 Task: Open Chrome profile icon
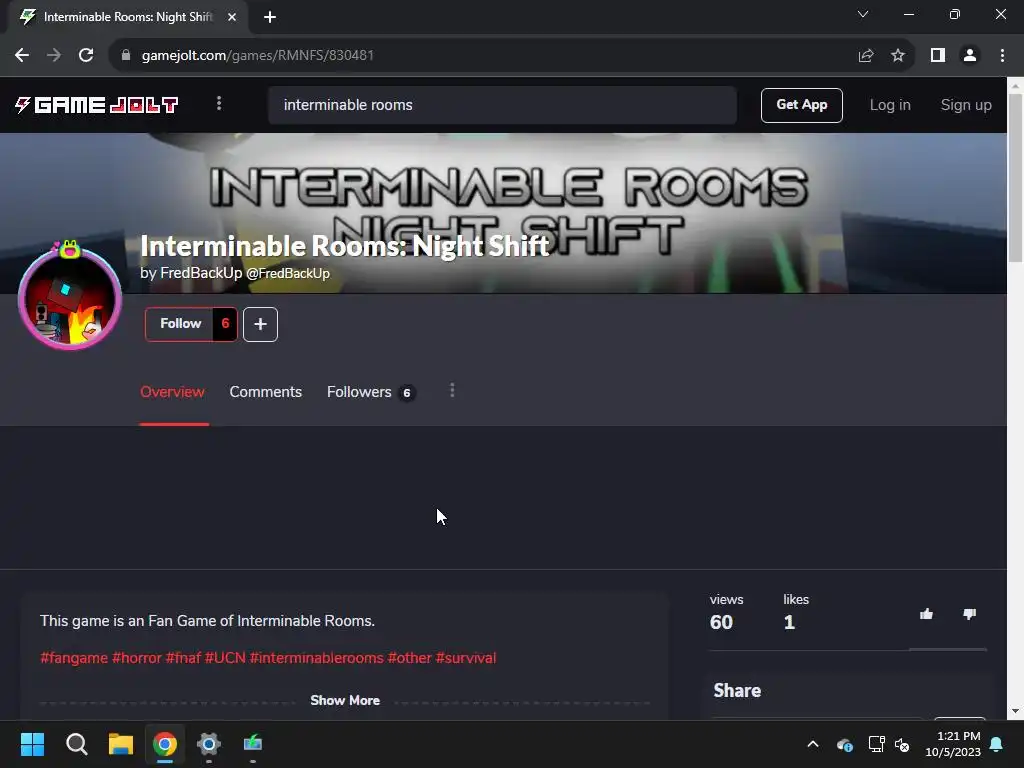(970, 56)
